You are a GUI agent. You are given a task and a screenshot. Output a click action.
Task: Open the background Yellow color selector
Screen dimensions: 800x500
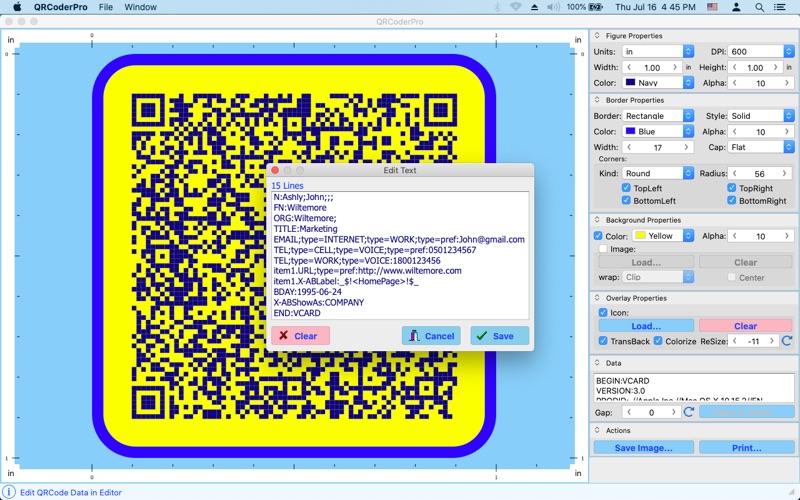663,236
